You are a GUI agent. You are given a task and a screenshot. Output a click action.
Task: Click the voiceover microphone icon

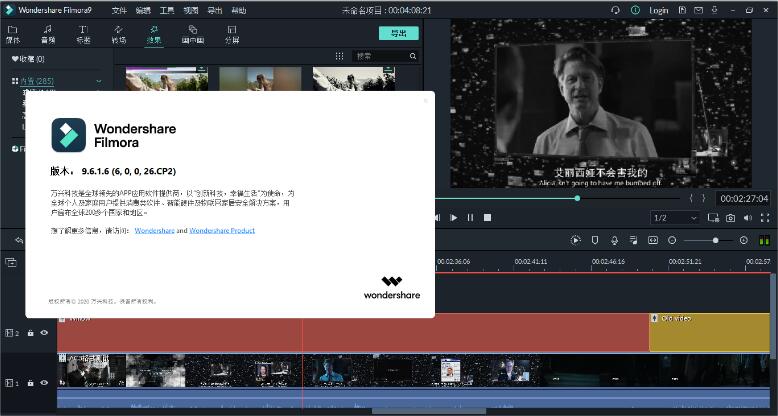[x=614, y=240]
